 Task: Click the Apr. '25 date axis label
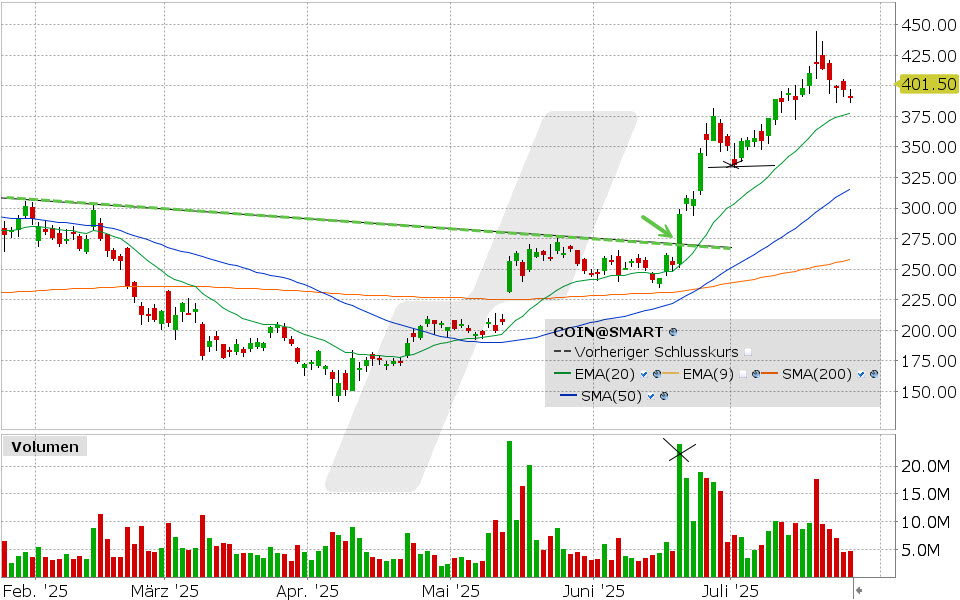(x=307, y=591)
